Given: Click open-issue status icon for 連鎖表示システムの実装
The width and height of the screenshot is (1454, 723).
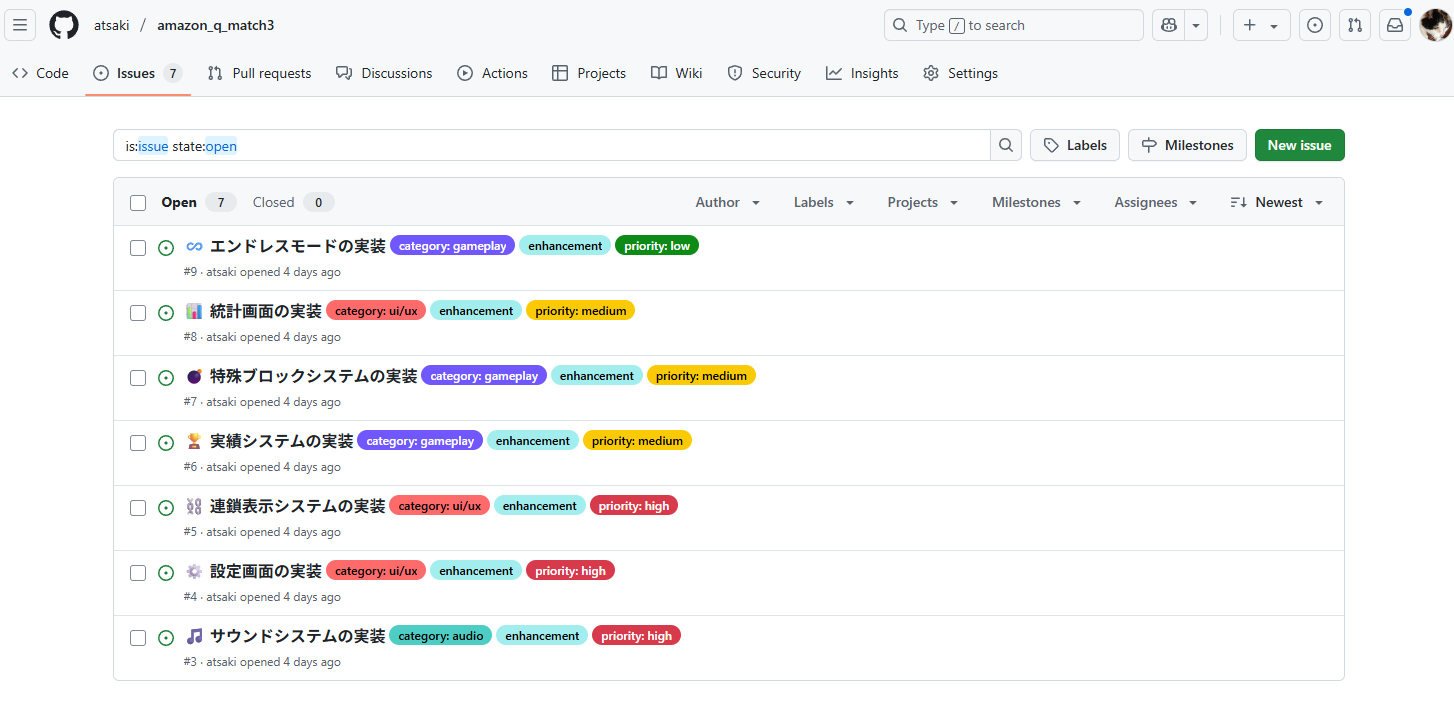Looking at the screenshot, I should click(166, 507).
